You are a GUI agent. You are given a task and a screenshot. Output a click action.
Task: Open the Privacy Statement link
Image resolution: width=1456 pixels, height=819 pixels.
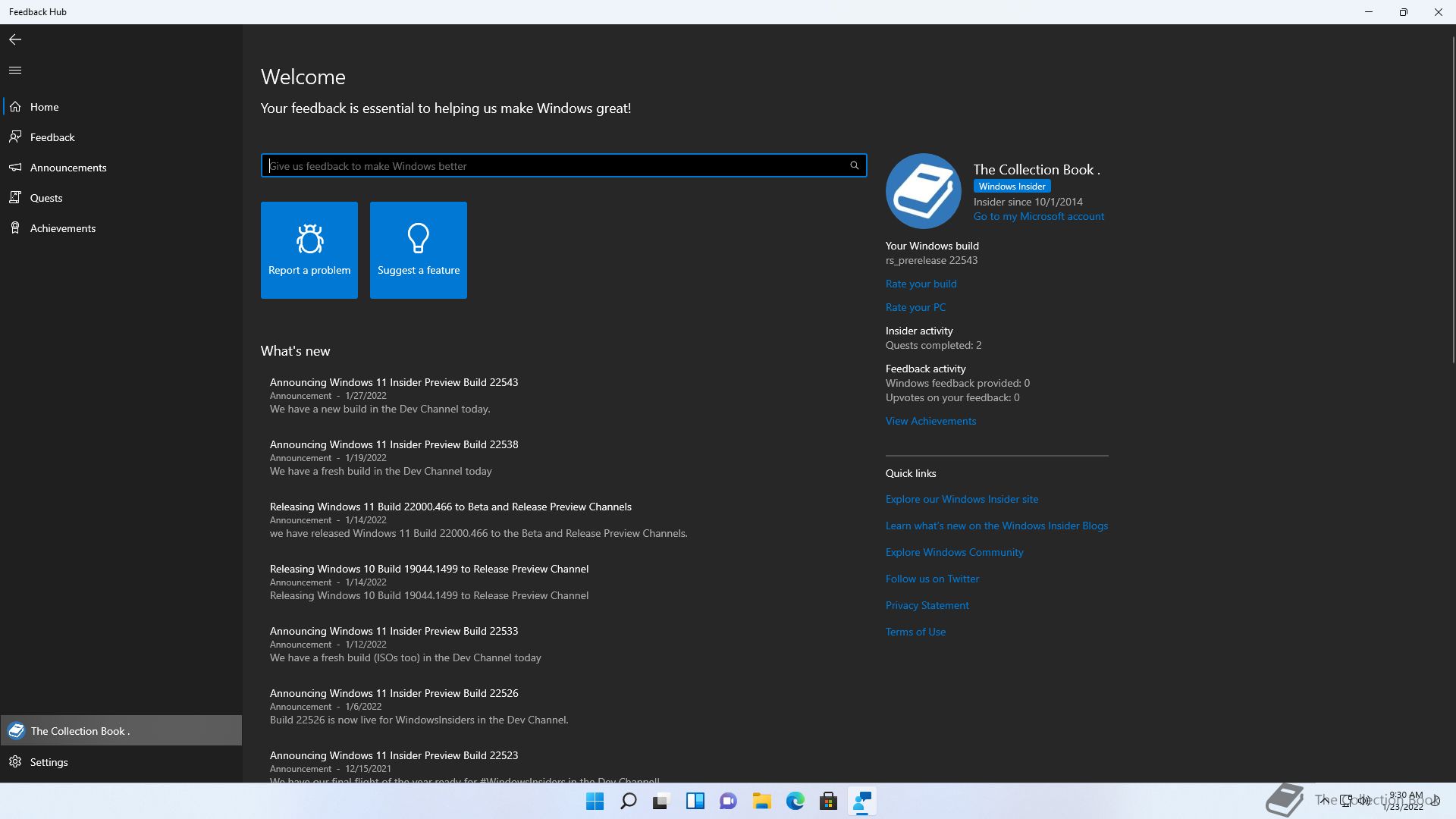coord(927,605)
